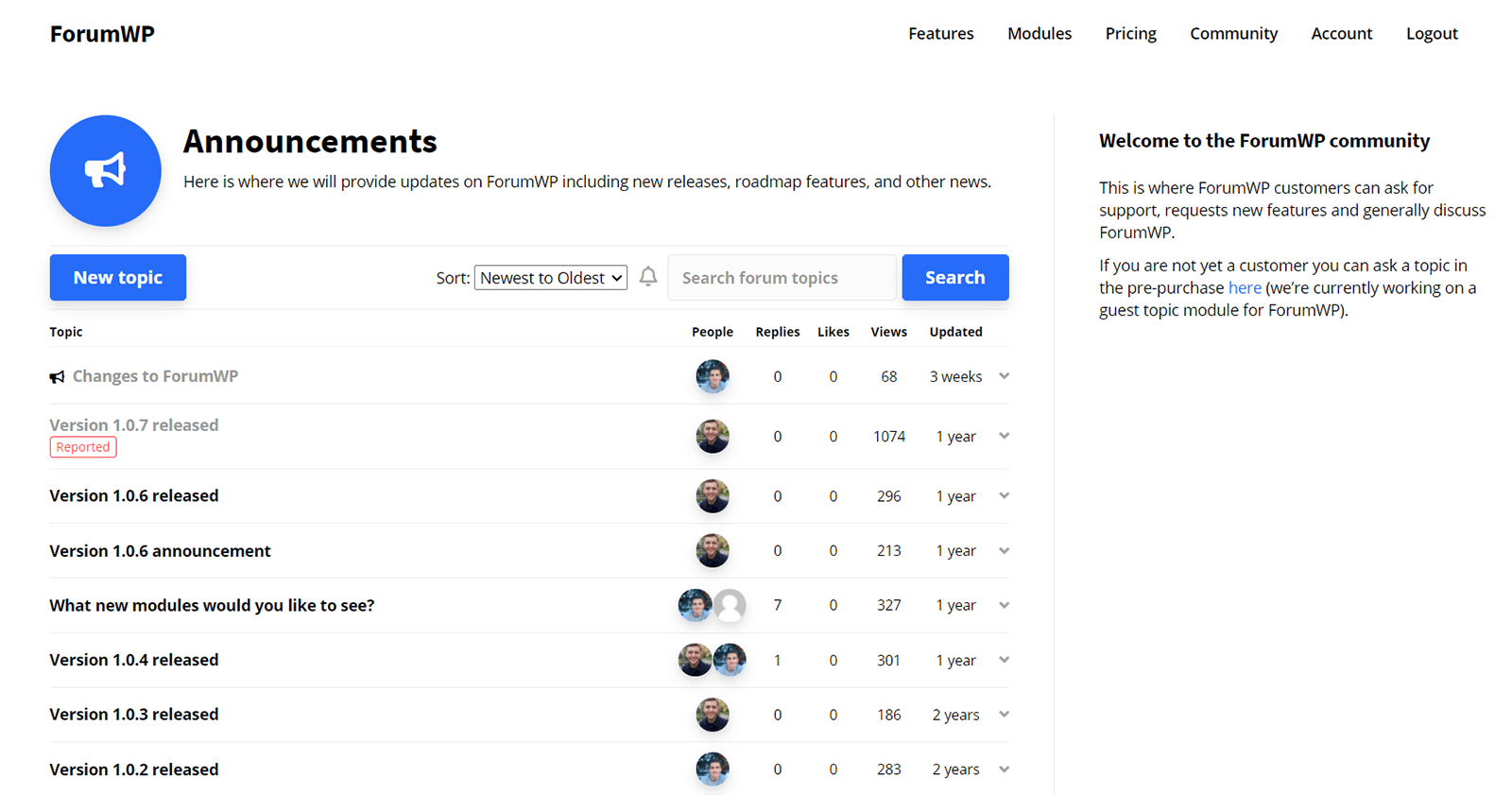Screen dimensions: 1512x795
Task: Open the Modules menu item
Action: 1039,34
